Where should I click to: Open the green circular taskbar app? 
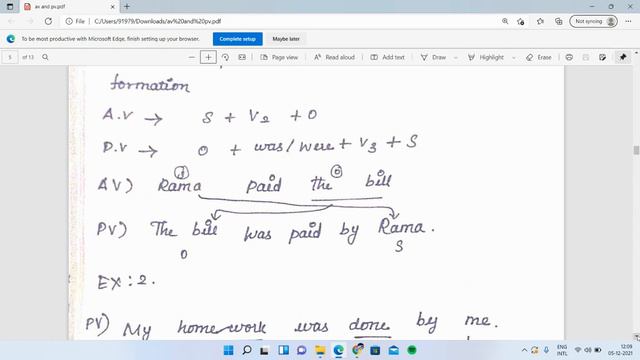pyautogui.click(x=412, y=350)
